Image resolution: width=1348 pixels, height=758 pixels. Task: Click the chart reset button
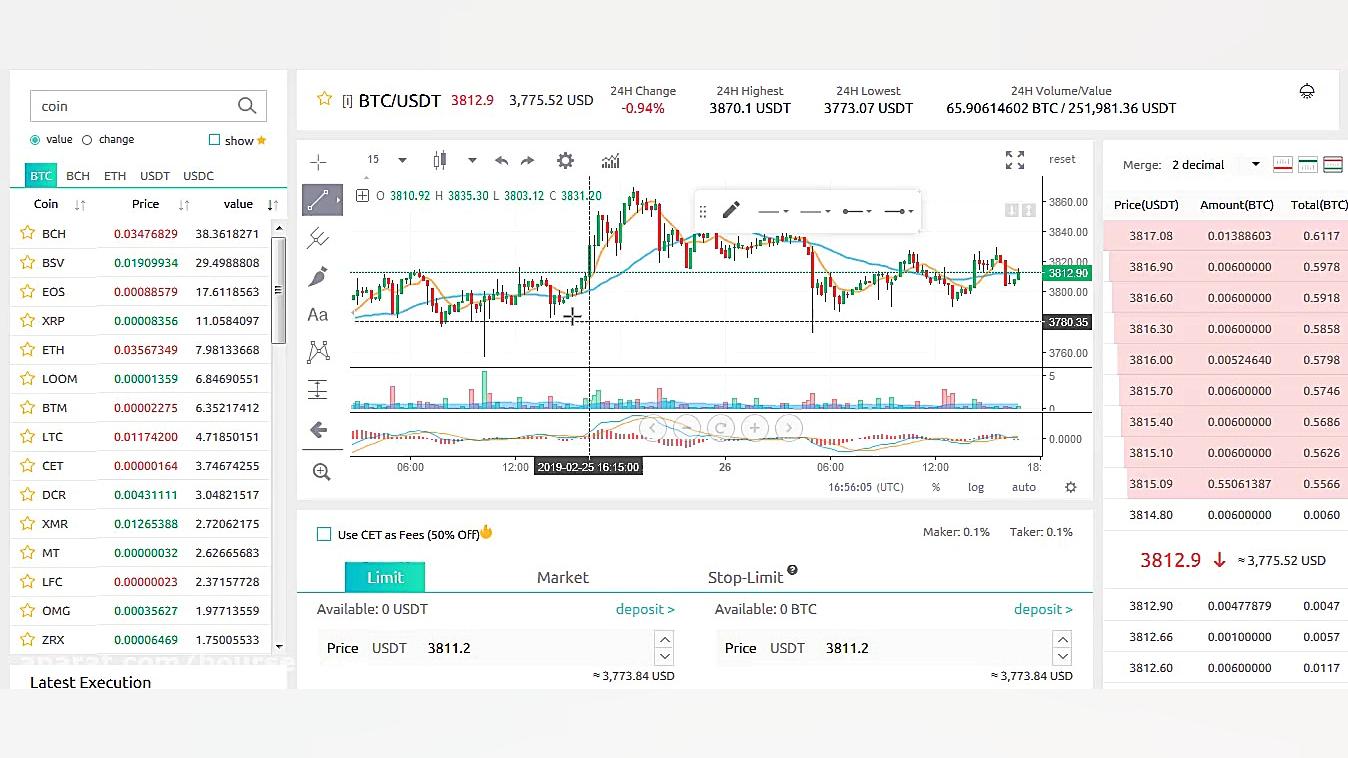coord(1062,159)
